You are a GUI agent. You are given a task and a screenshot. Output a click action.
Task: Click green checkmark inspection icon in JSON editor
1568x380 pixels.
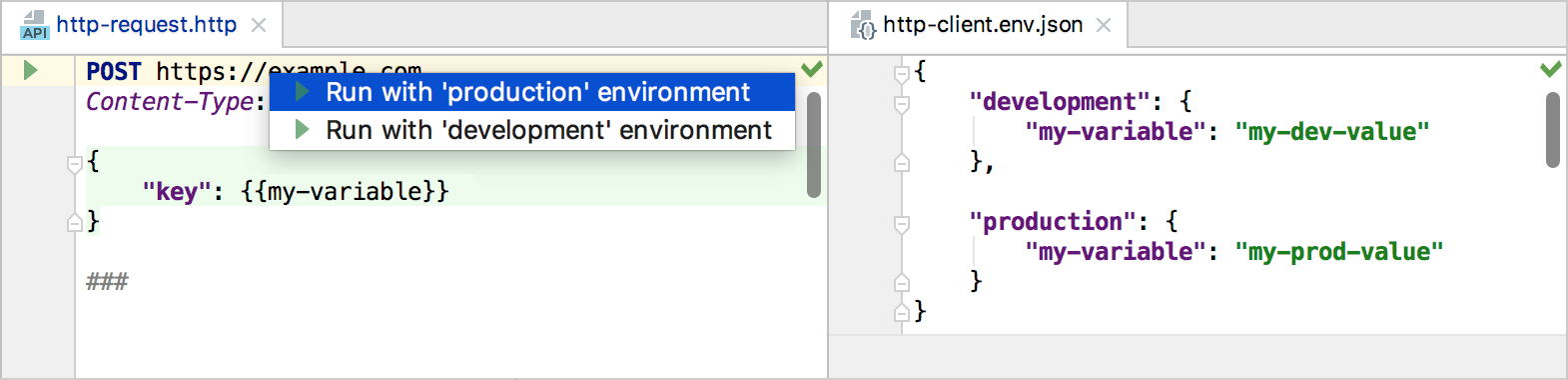1550,69
